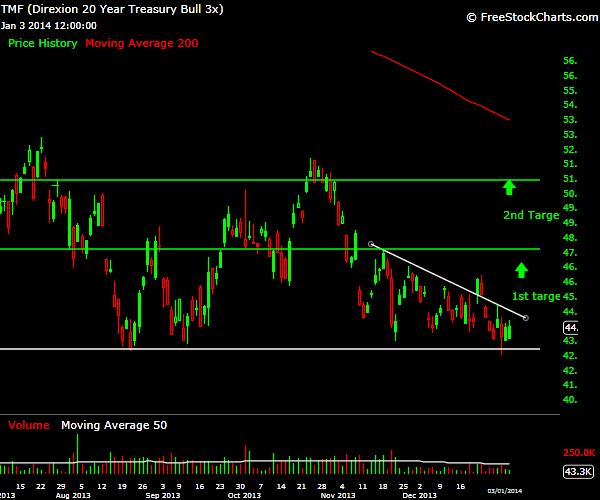Select the red 200 moving average line
This screenshot has width=600, height=500.
pyautogui.click(x=440, y=85)
